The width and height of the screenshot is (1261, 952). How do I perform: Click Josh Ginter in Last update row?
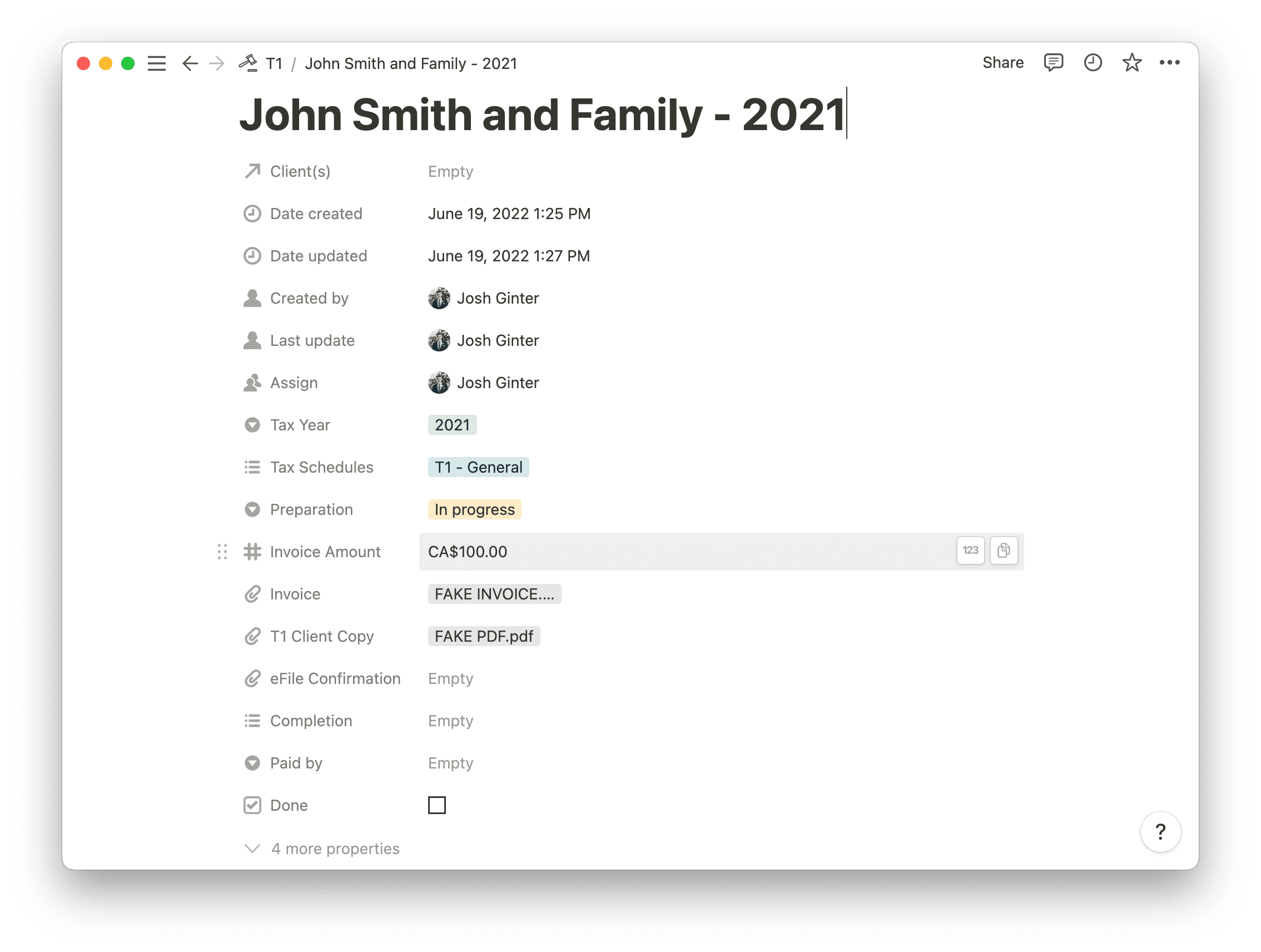483,340
